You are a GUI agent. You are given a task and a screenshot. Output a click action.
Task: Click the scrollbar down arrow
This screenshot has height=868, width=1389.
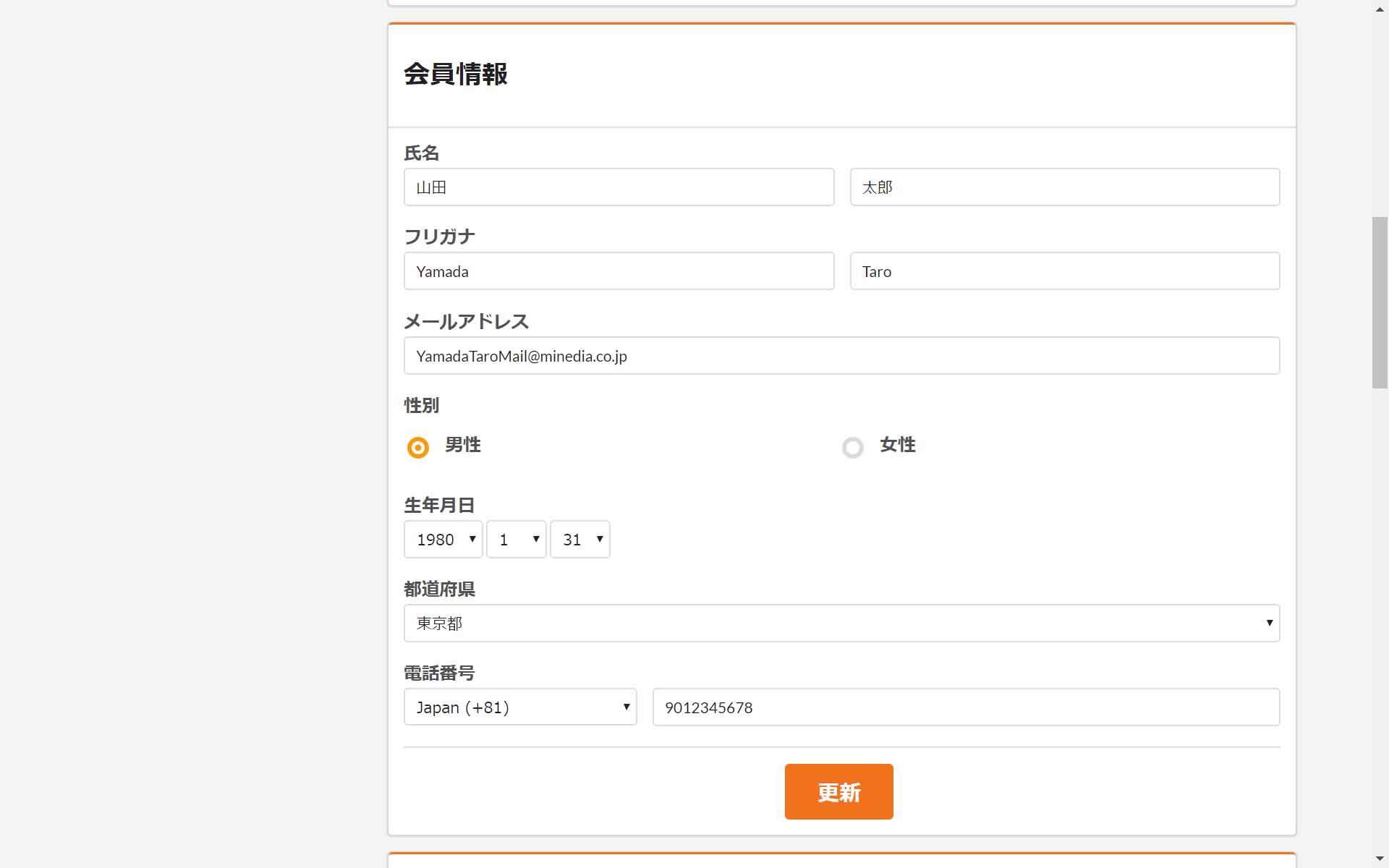[x=1380, y=859]
